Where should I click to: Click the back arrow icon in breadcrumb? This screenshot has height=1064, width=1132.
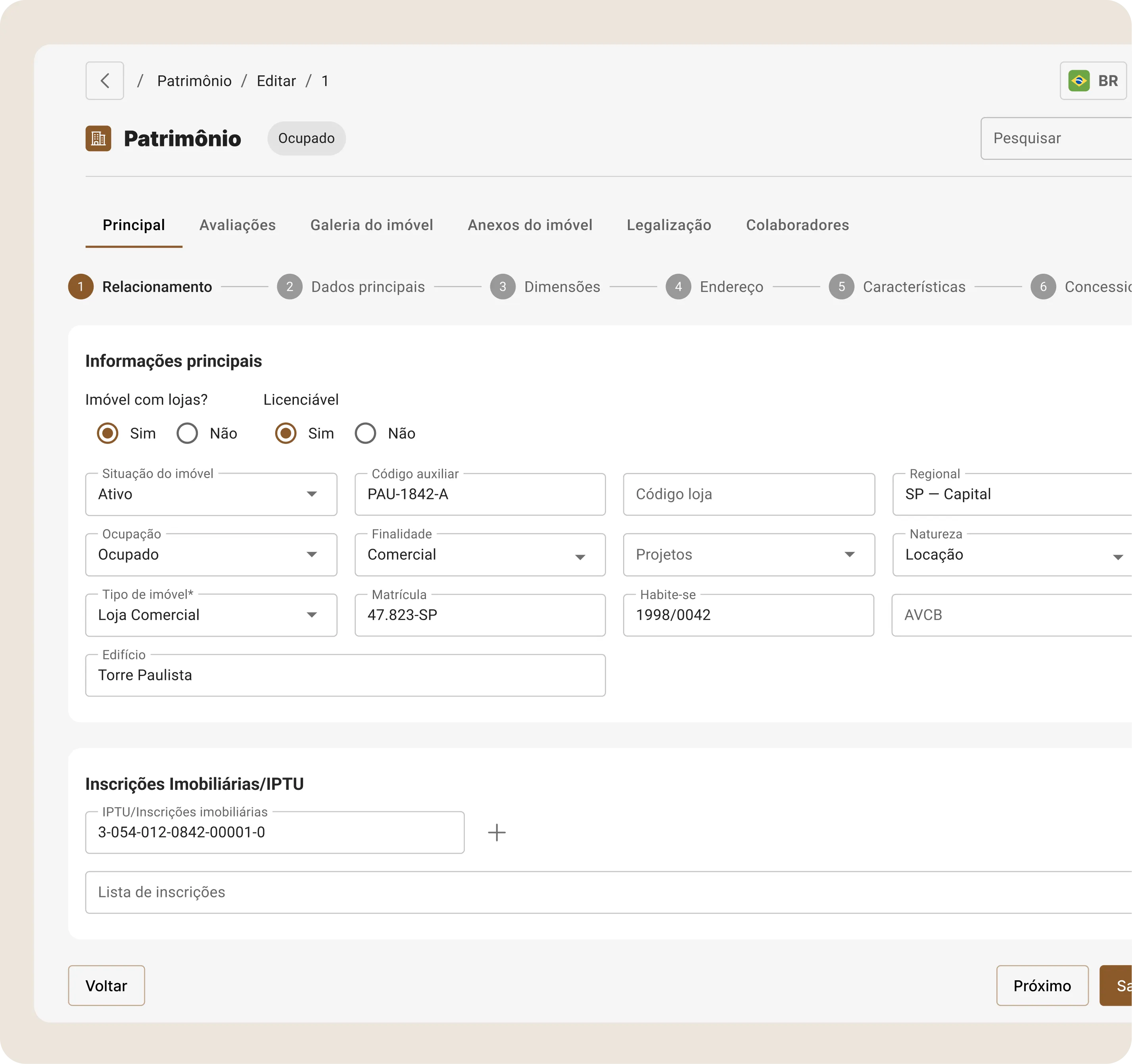click(105, 81)
